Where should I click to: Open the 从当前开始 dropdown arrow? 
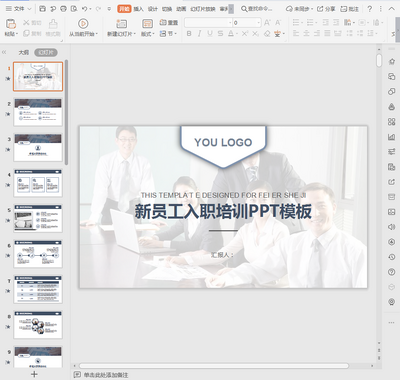(x=97, y=34)
